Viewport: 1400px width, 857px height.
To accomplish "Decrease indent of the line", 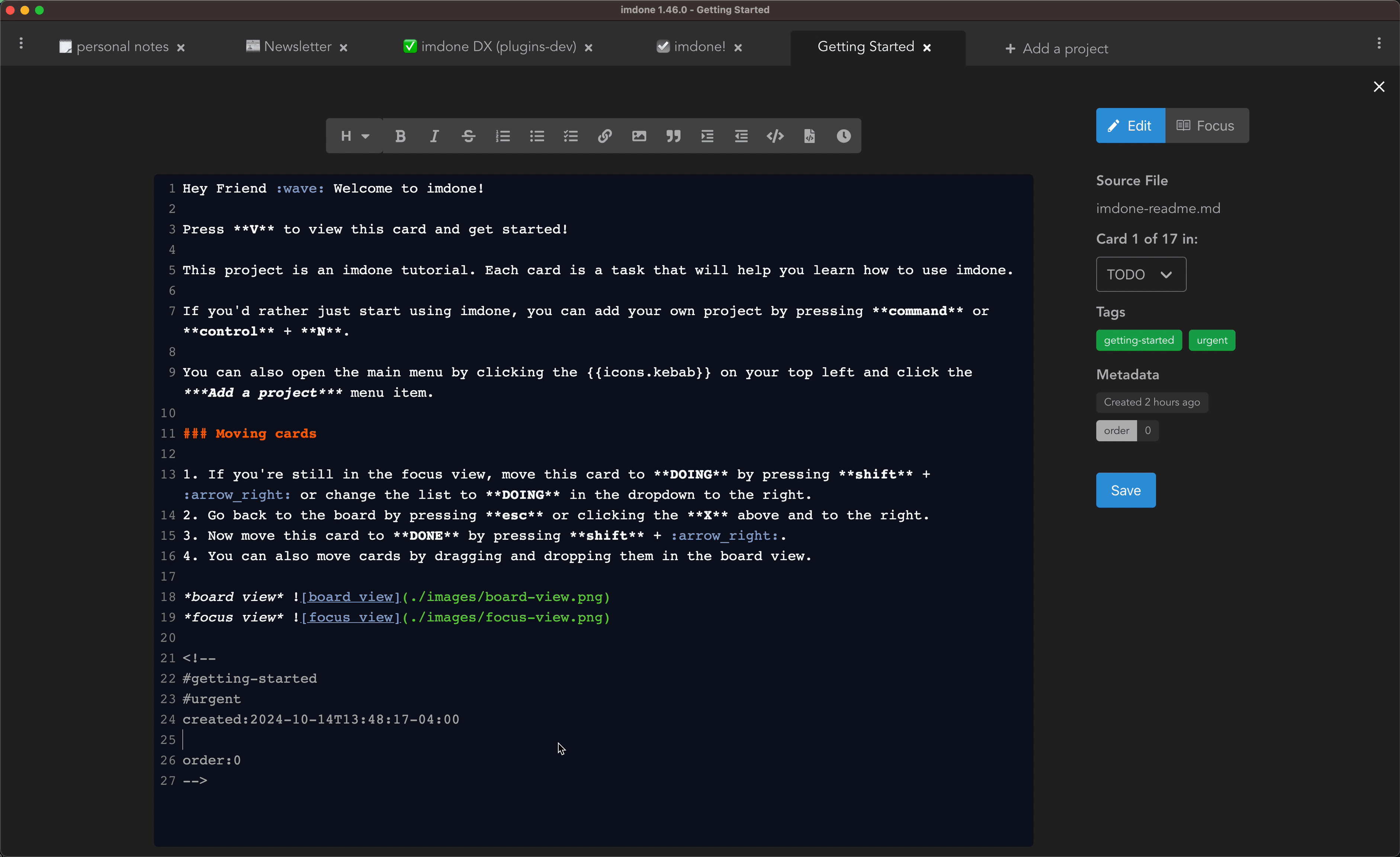I will click(741, 136).
